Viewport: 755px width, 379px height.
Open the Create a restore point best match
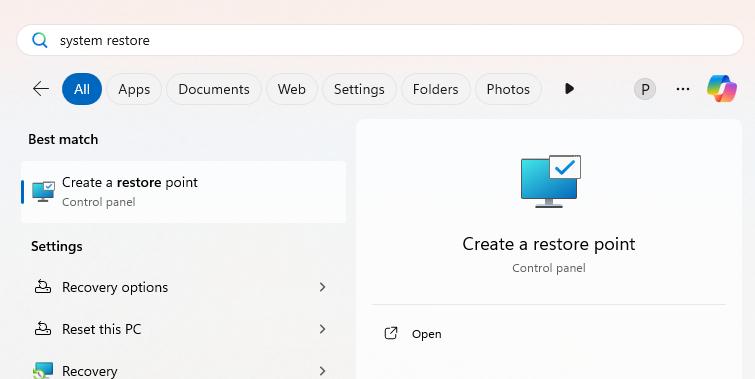pyautogui.click(x=183, y=192)
